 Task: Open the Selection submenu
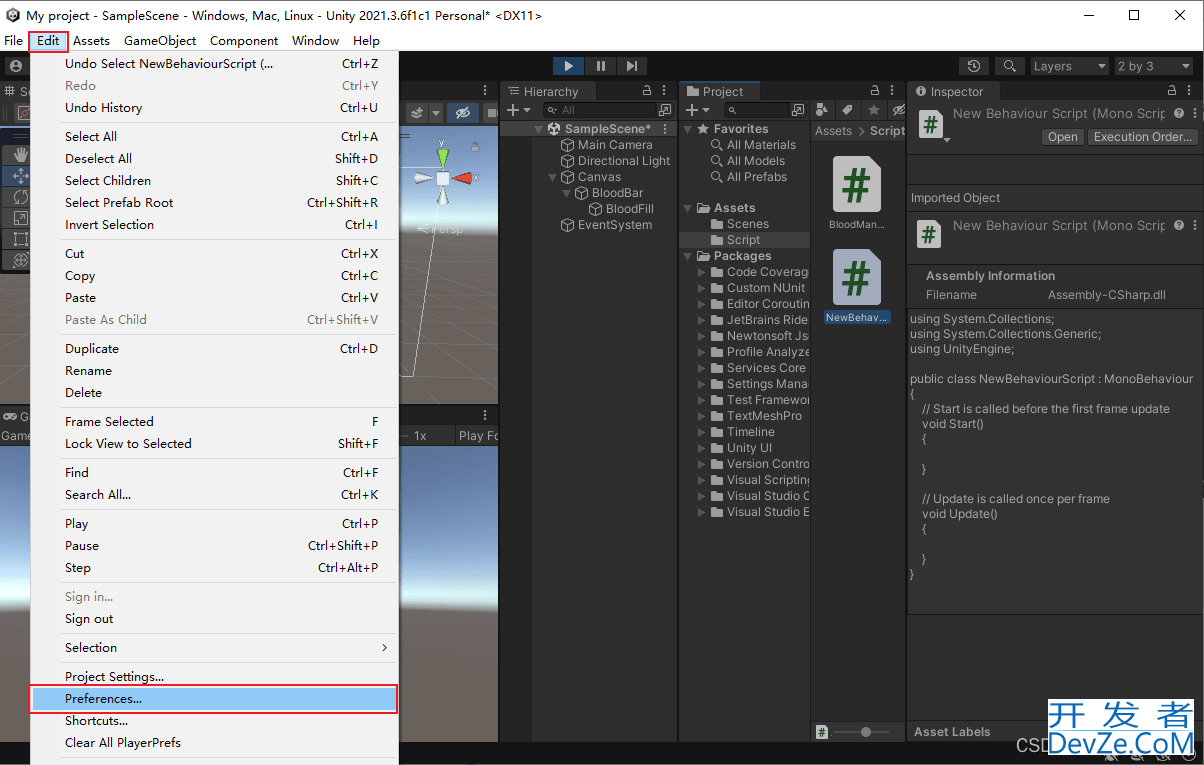click(215, 648)
